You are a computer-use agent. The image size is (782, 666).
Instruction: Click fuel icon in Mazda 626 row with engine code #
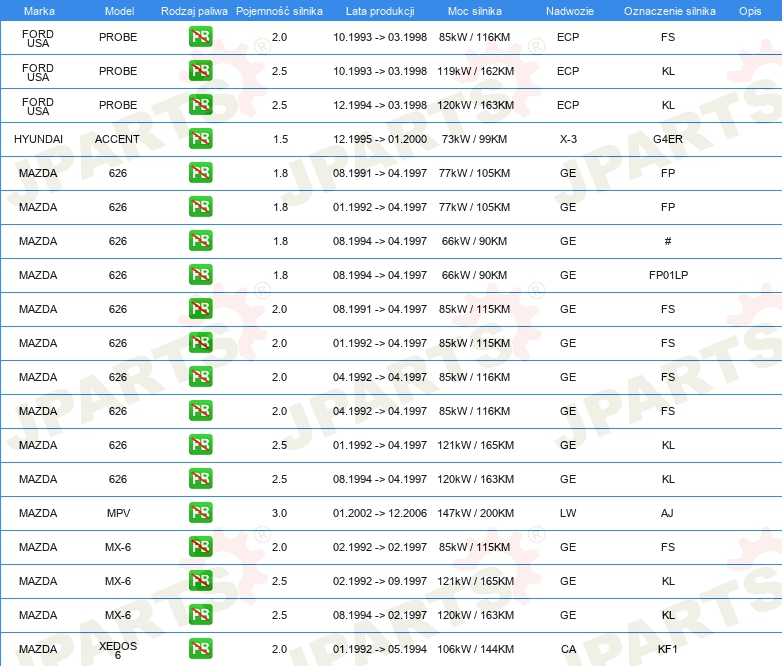[x=200, y=240]
